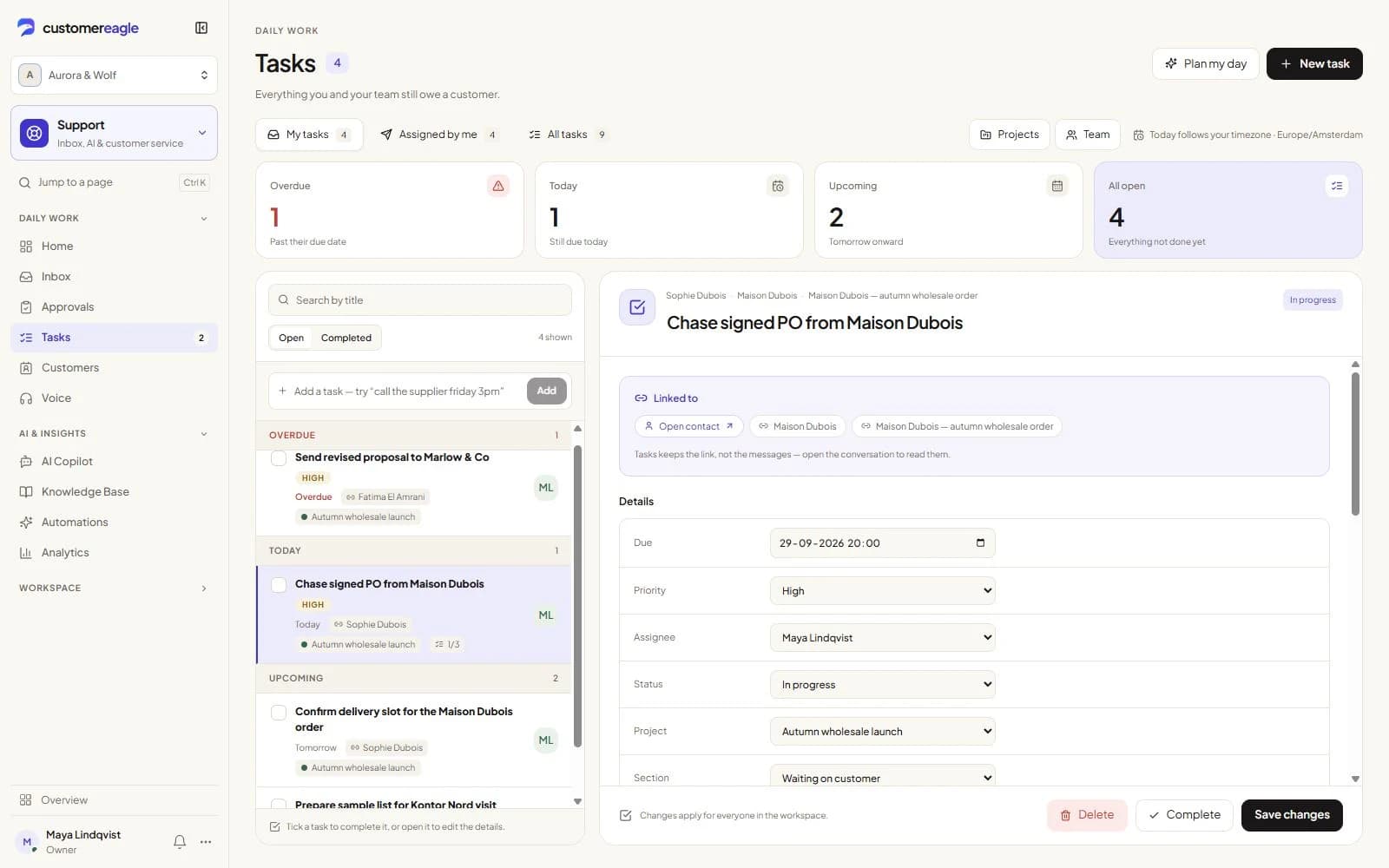Expand the Support module dropdown
1389x868 pixels.
click(x=202, y=133)
